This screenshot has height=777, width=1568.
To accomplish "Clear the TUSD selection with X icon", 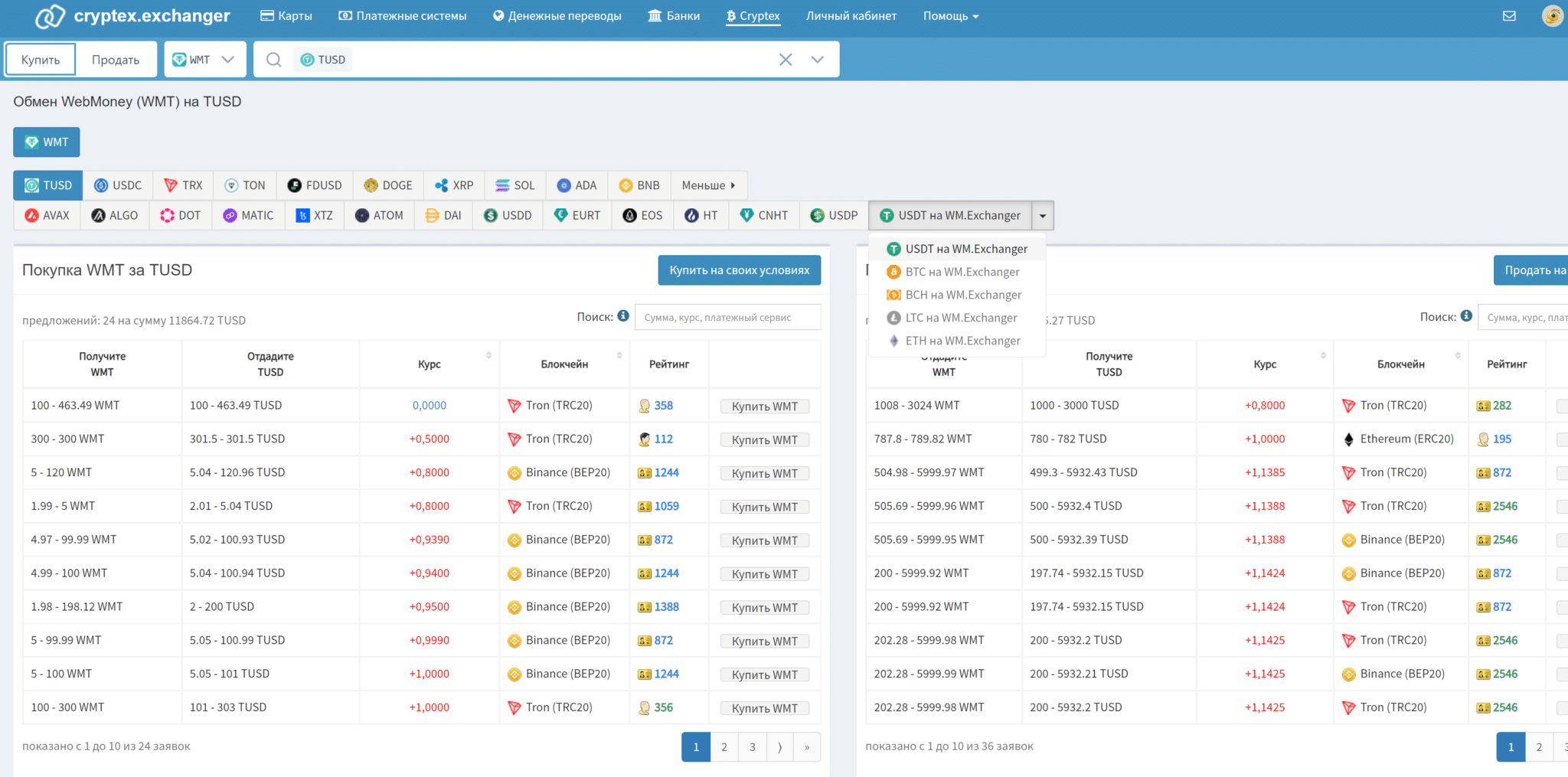I will coord(786,60).
